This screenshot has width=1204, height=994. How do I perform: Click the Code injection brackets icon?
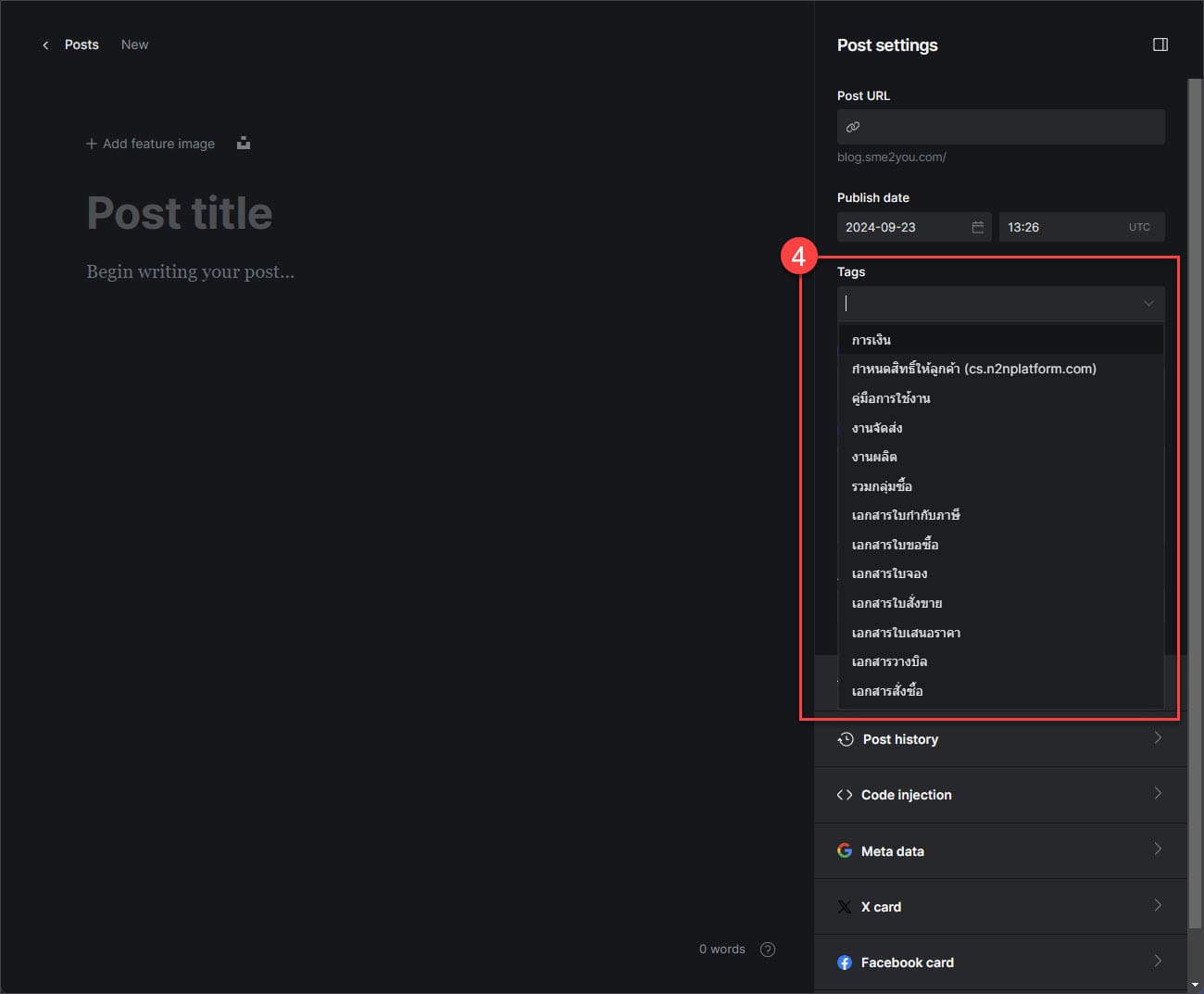coord(845,795)
